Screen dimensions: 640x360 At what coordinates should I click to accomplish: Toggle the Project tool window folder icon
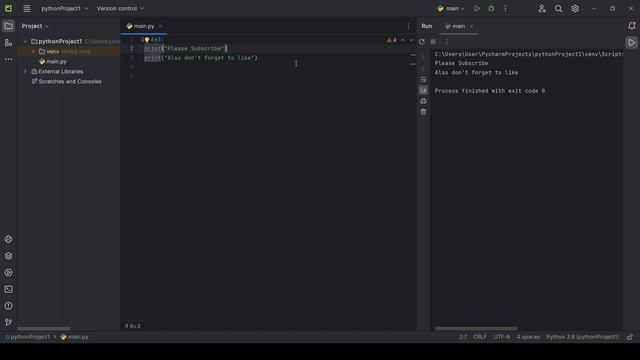point(8,26)
